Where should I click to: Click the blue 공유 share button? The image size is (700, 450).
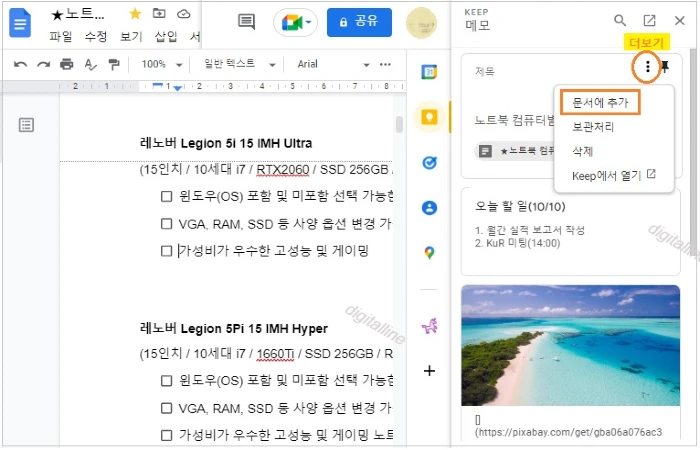[359, 22]
